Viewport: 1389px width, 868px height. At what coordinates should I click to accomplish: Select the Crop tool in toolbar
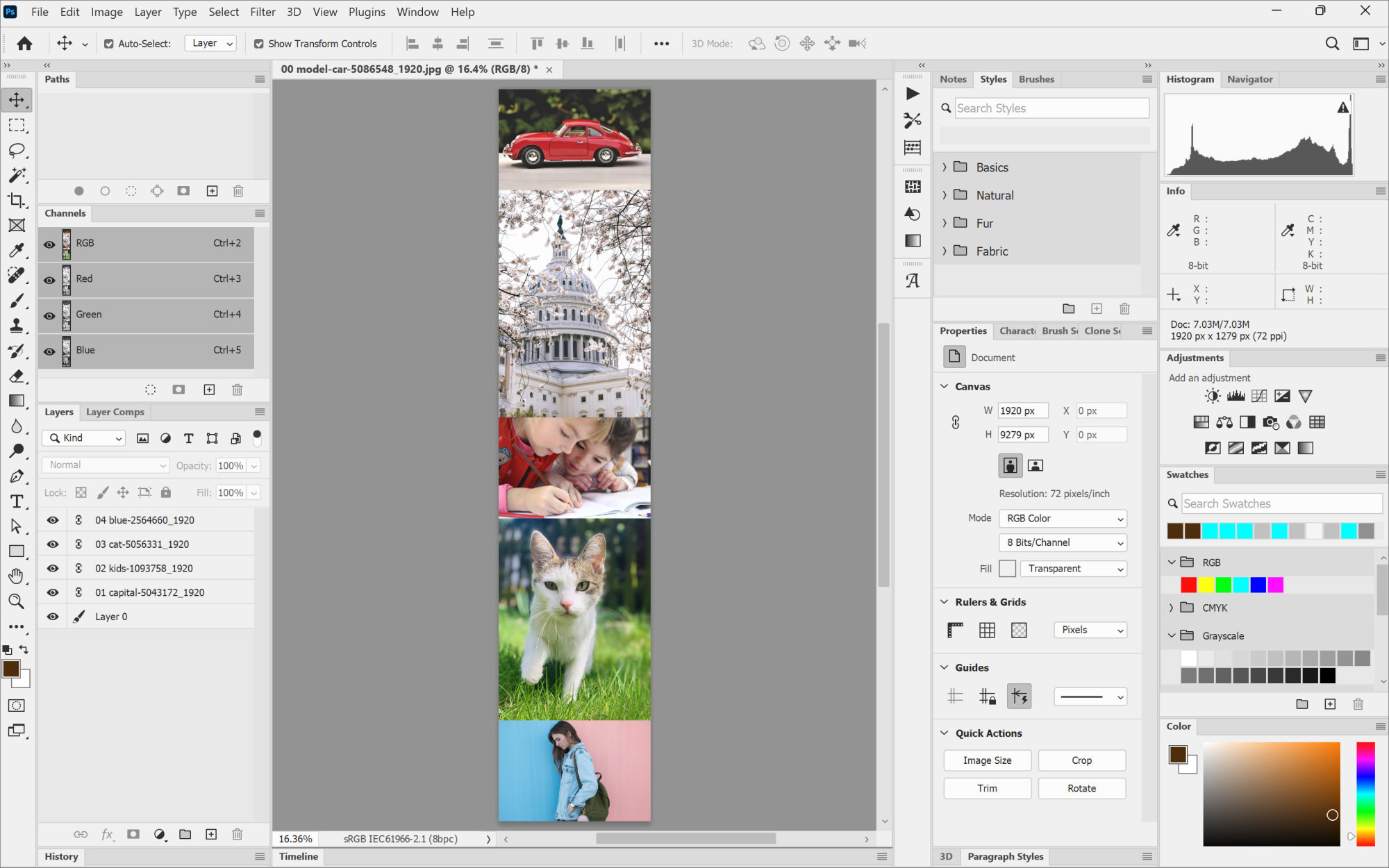coord(17,201)
